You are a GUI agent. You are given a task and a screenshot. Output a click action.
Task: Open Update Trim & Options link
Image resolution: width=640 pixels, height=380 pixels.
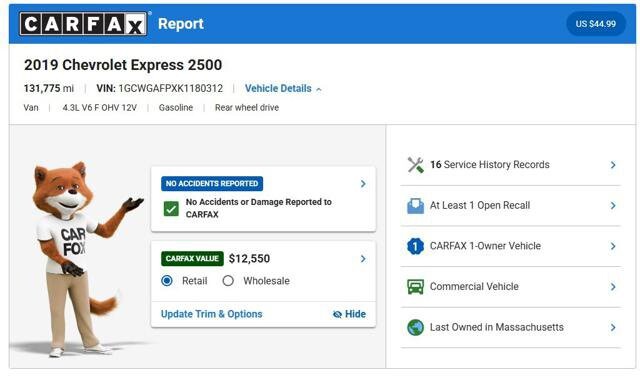pos(211,314)
